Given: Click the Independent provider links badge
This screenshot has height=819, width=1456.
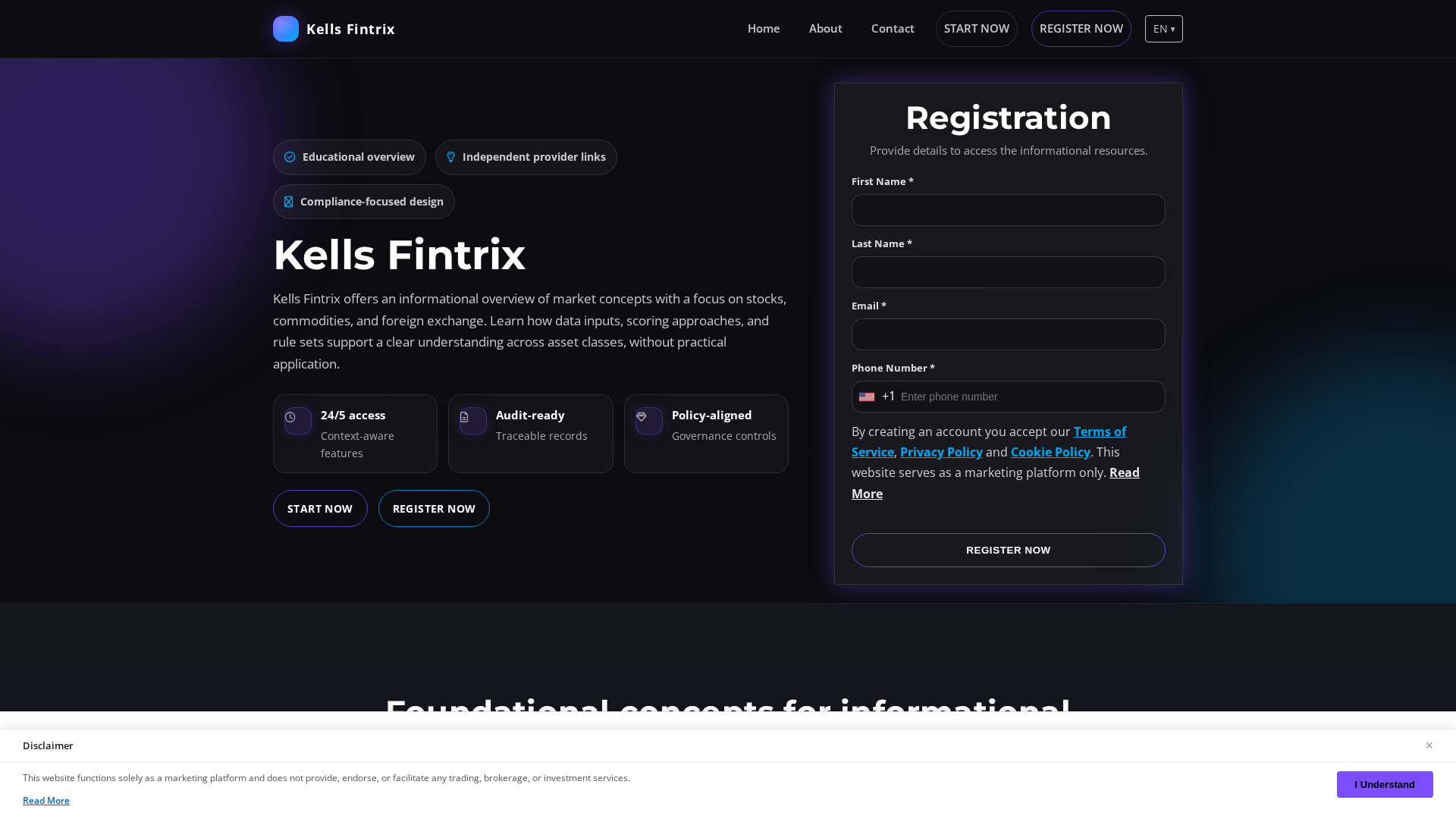Looking at the screenshot, I should (x=526, y=157).
